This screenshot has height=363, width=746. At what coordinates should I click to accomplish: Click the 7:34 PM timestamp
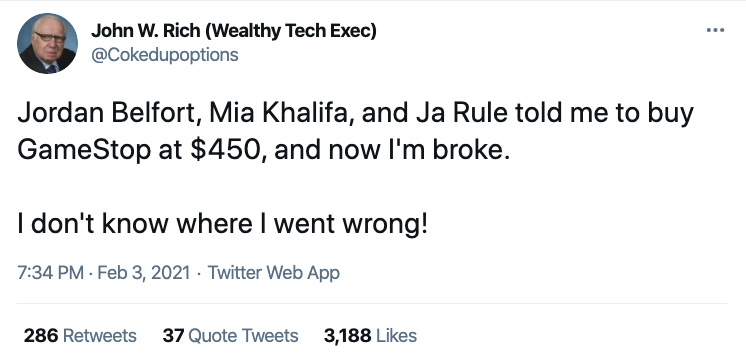[x=50, y=273]
